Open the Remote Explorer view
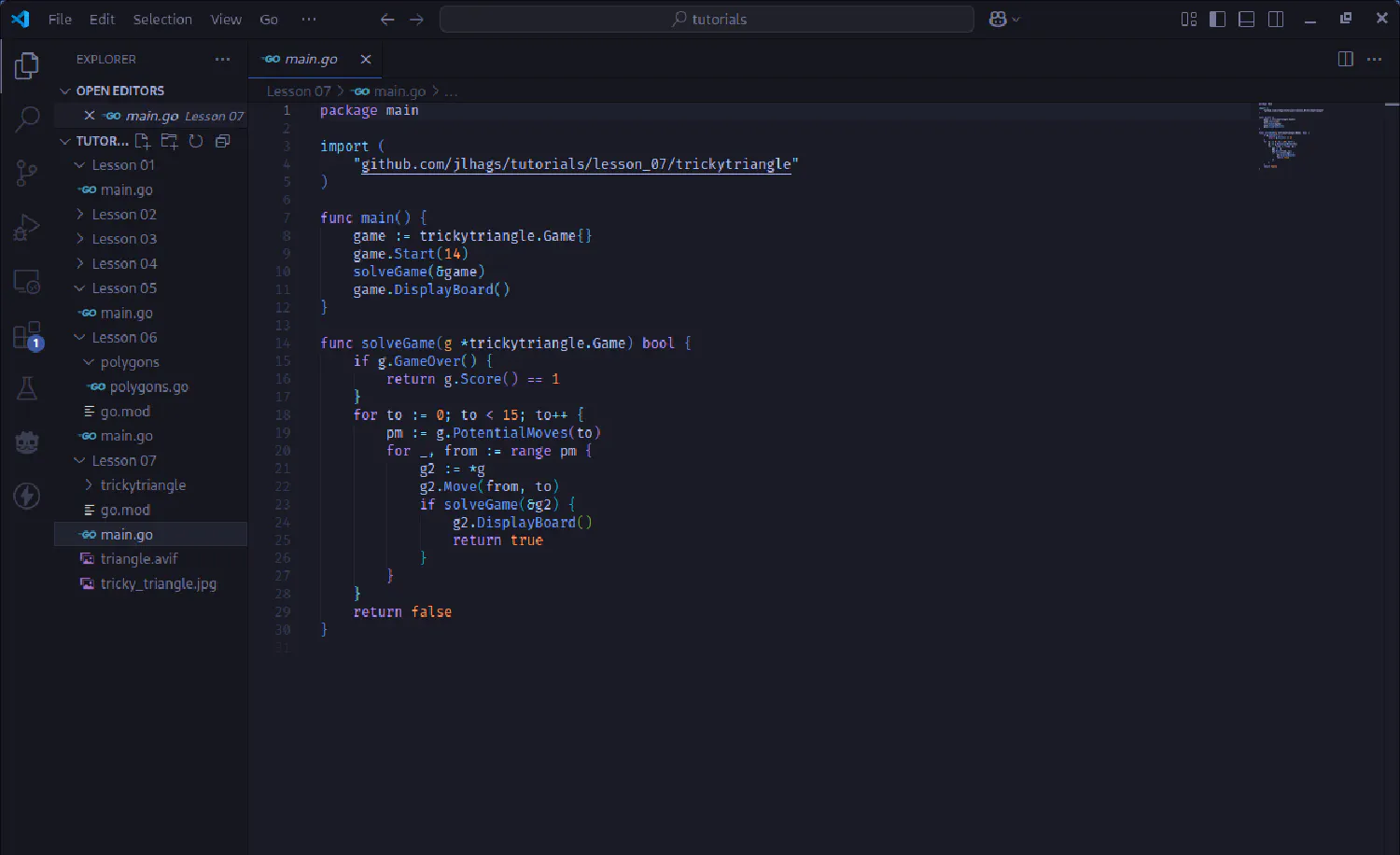 (x=27, y=281)
